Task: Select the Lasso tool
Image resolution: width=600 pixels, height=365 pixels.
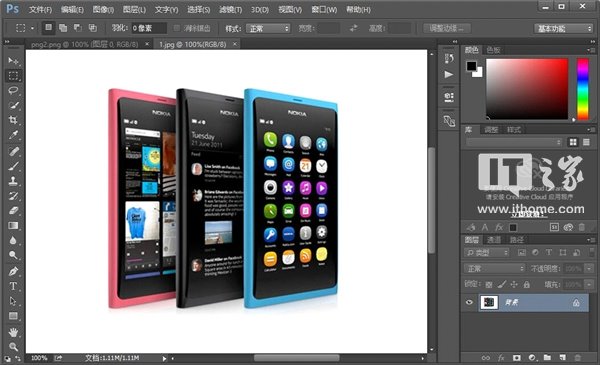Action: click(13, 90)
